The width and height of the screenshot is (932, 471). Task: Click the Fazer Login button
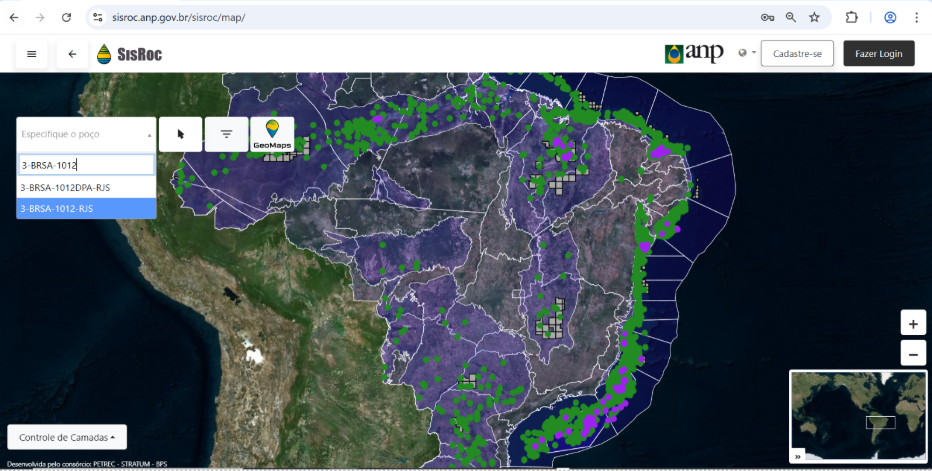pos(878,54)
